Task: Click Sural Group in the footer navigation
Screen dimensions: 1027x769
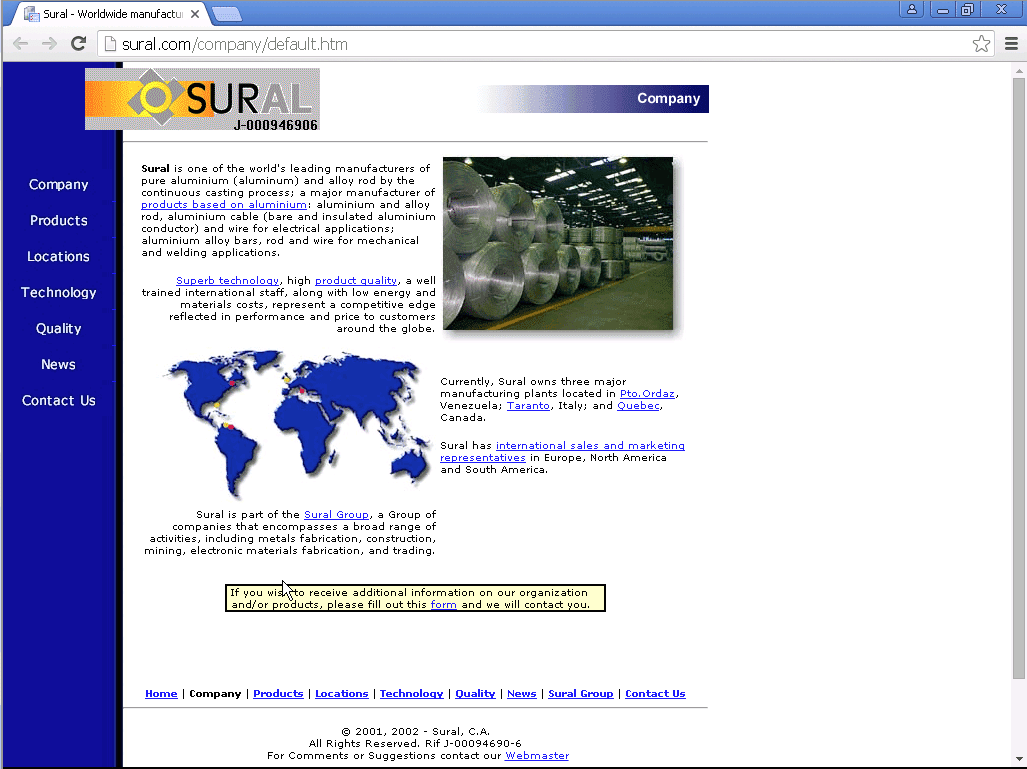Action: [x=581, y=694]
